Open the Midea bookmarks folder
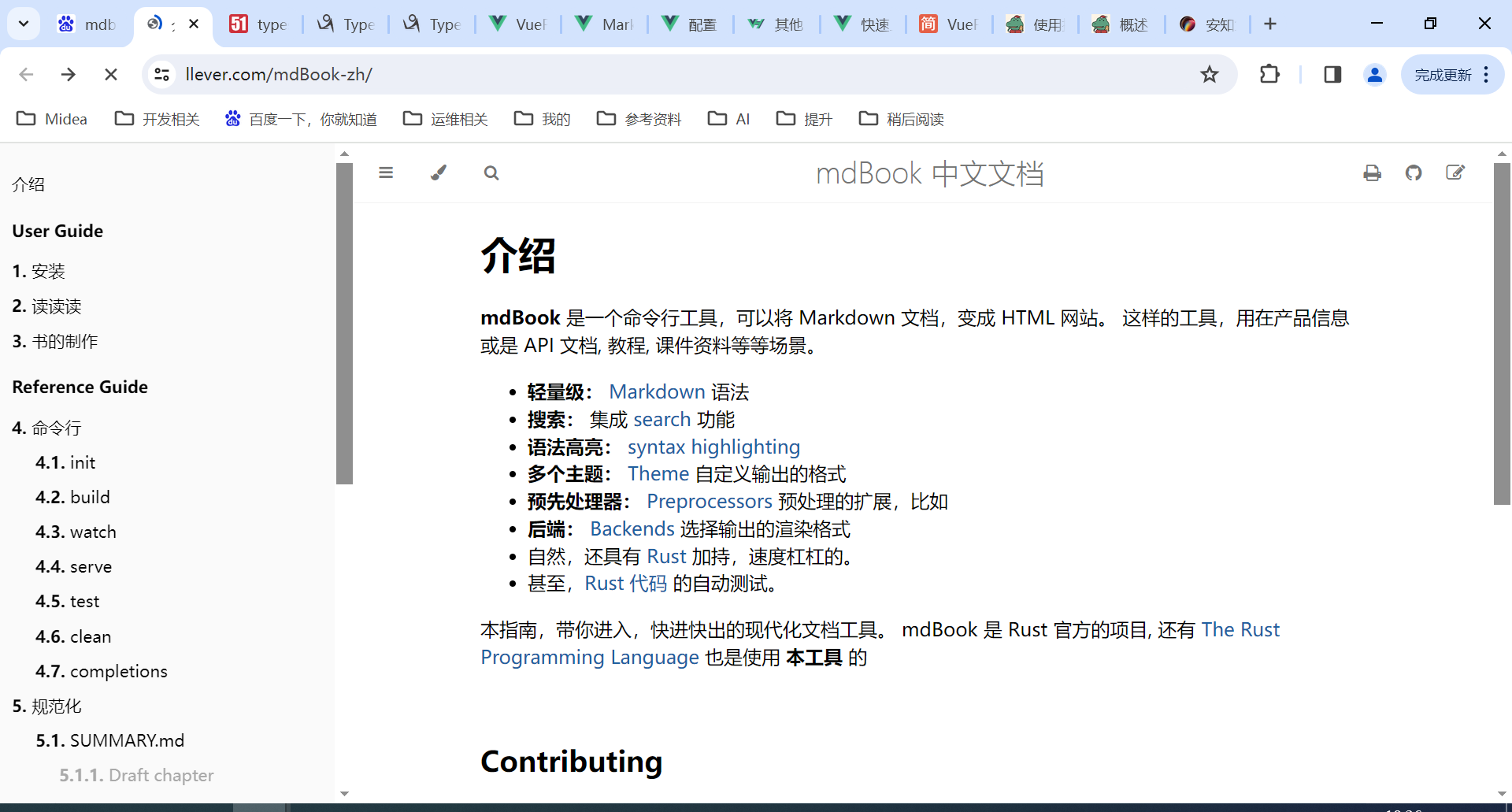Image resolution: width=1512 pixels, height=812 pixels. click(x=52, y=119)
